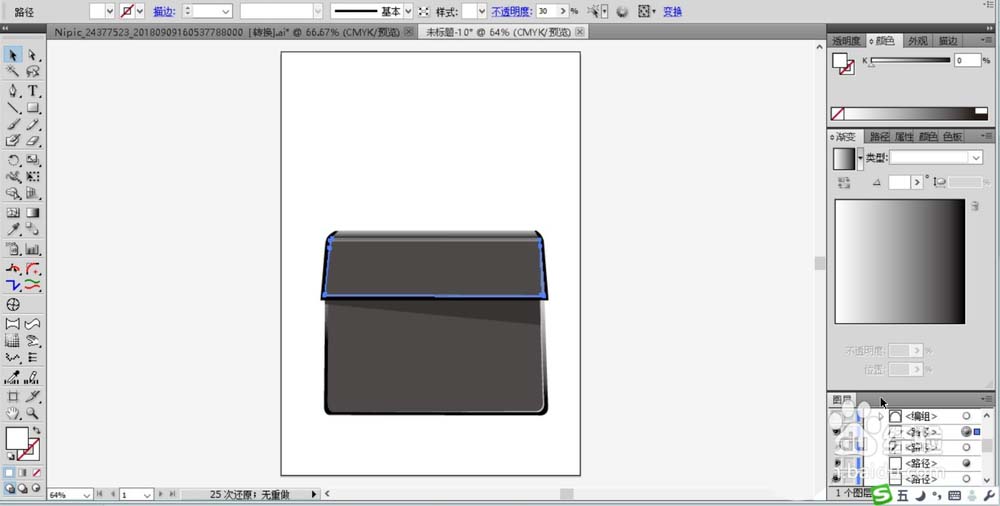Select the Eyedropper tool
Viewport: 1000px width, 506px height.
12,230
